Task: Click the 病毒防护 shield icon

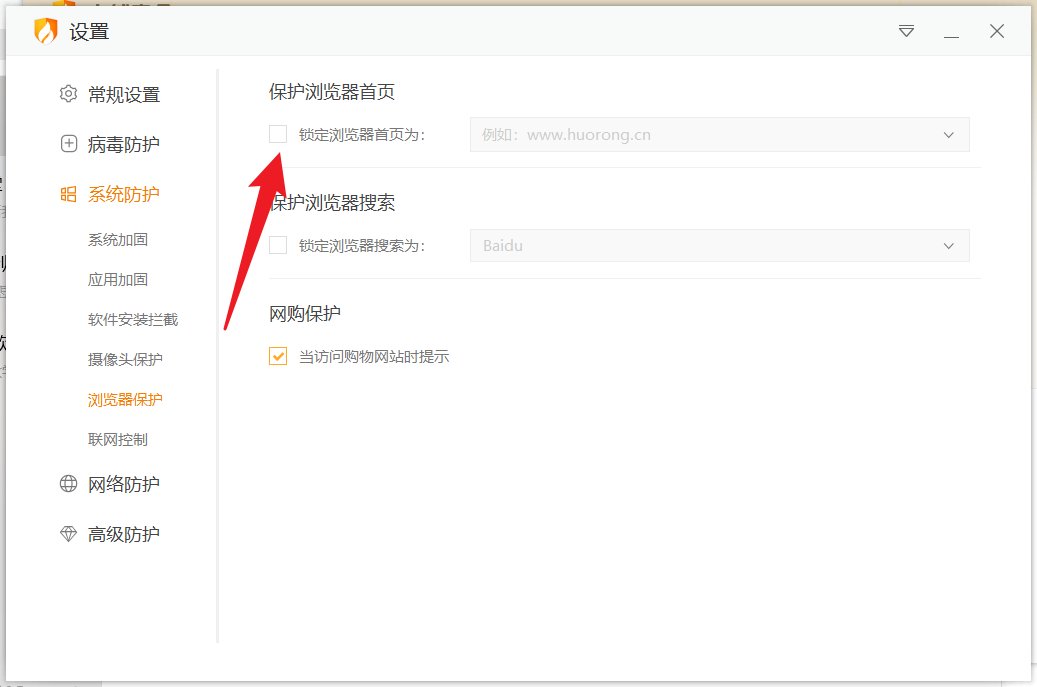Action: click(x=67, y=144)
